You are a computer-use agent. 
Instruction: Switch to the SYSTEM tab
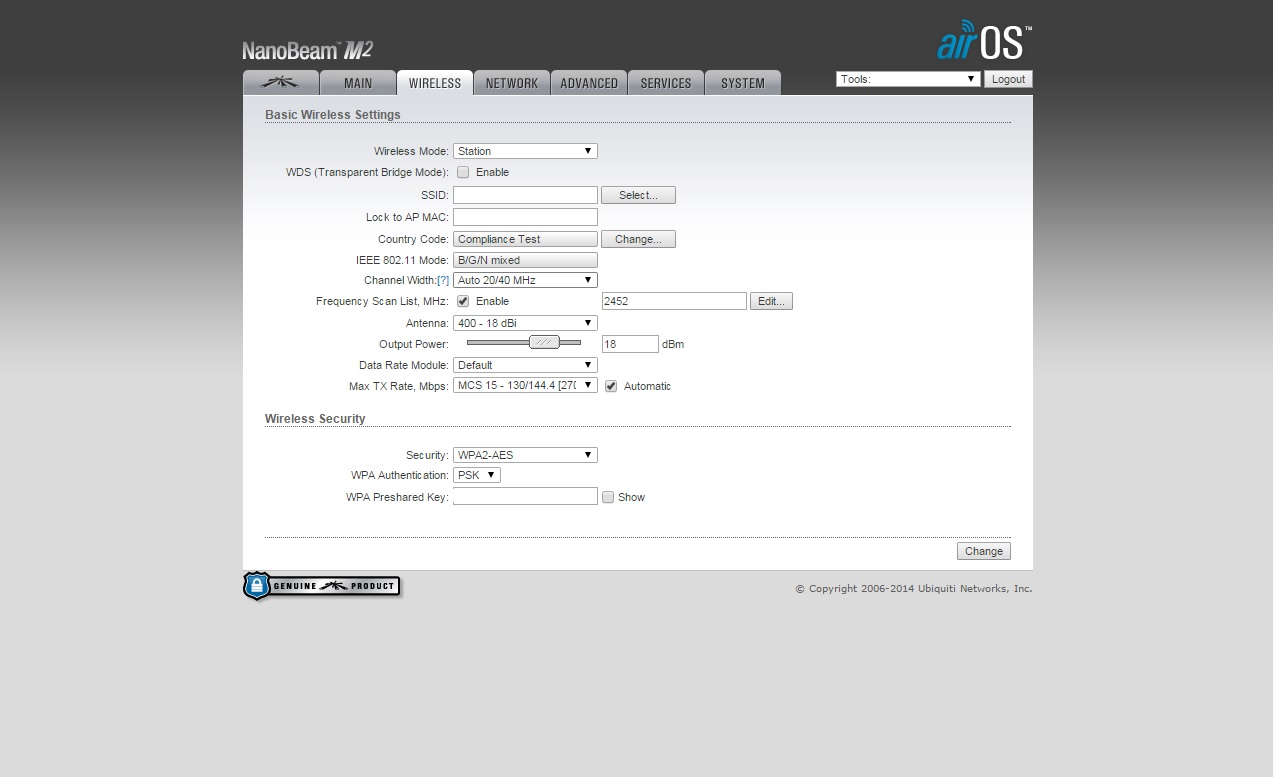[x=743, y=83]
